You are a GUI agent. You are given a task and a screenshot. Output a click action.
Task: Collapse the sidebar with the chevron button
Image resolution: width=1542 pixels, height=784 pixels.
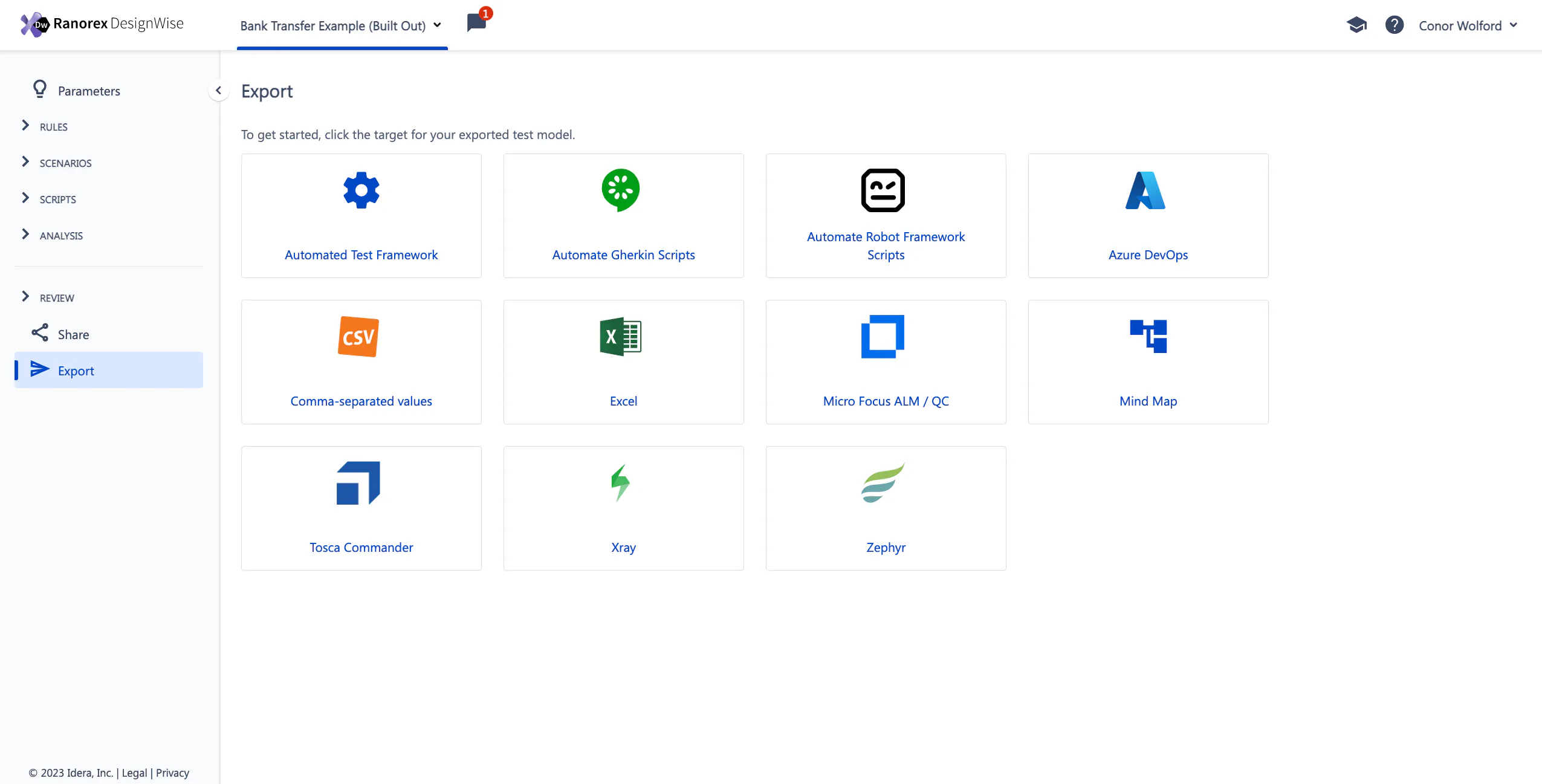(219, 91)
